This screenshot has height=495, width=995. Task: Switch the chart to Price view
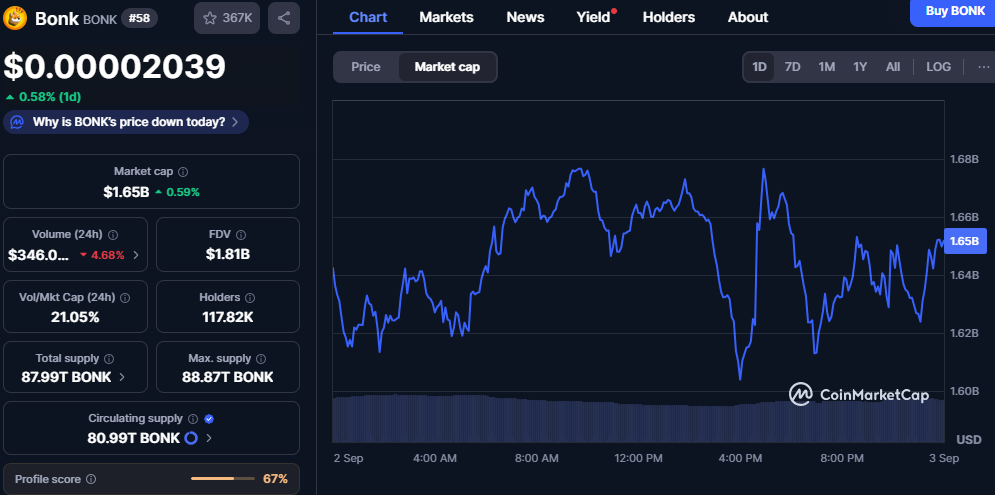point(366,67)
